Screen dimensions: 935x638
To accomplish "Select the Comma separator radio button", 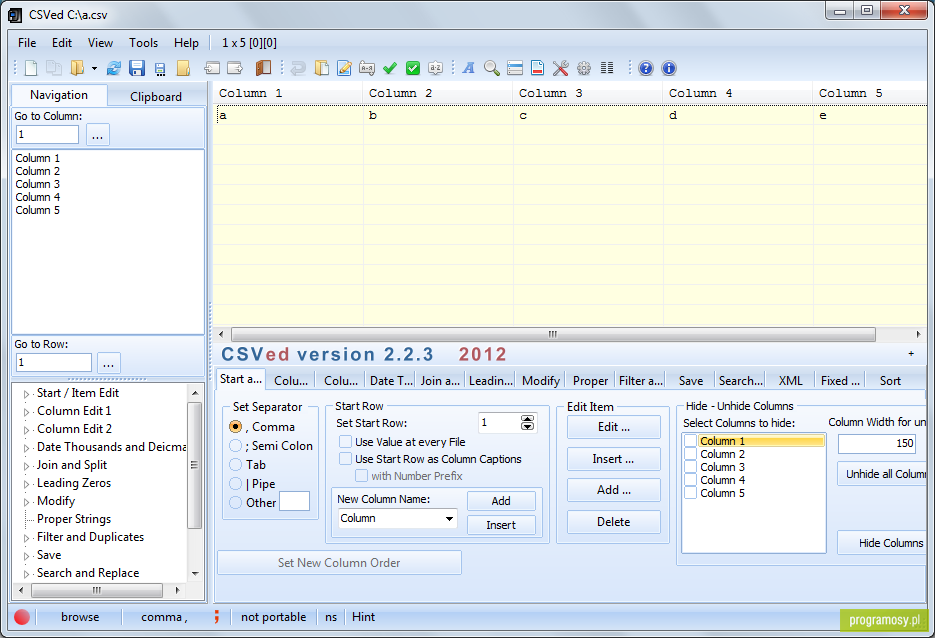I will (x=236, y=427).
